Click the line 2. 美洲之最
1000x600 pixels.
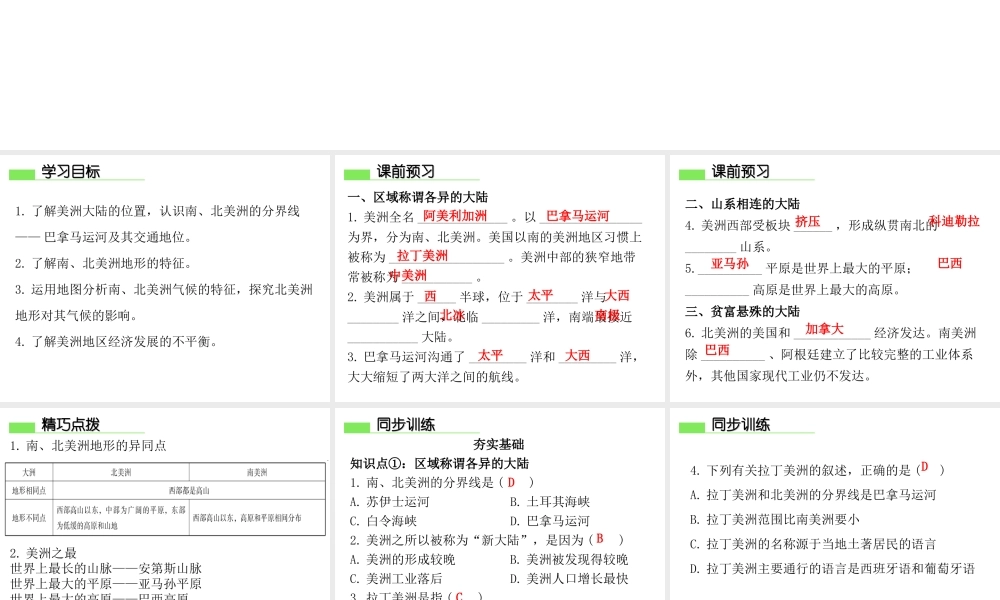[x=43, y=553]
